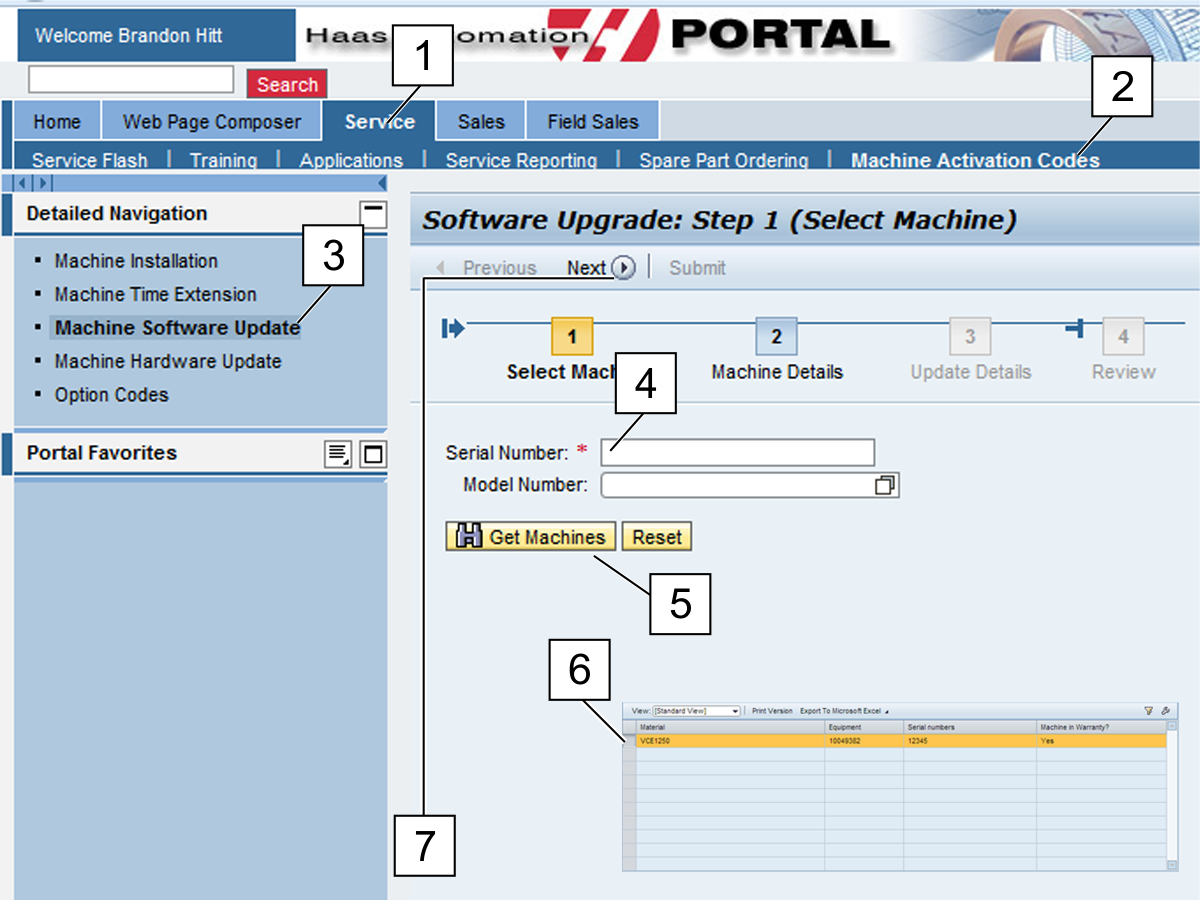
Task: Click serial number 12345 in table
Action: click(970, 741)
